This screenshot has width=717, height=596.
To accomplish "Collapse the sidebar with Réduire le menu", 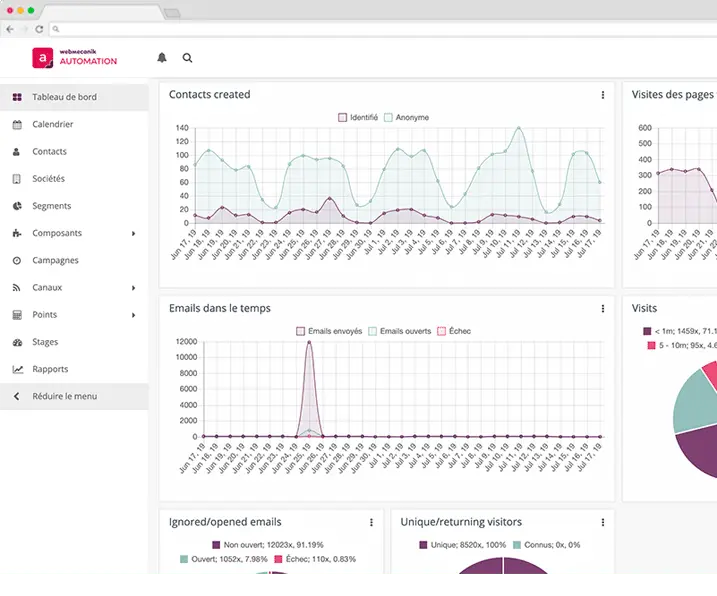I will [x=74, y=396].
